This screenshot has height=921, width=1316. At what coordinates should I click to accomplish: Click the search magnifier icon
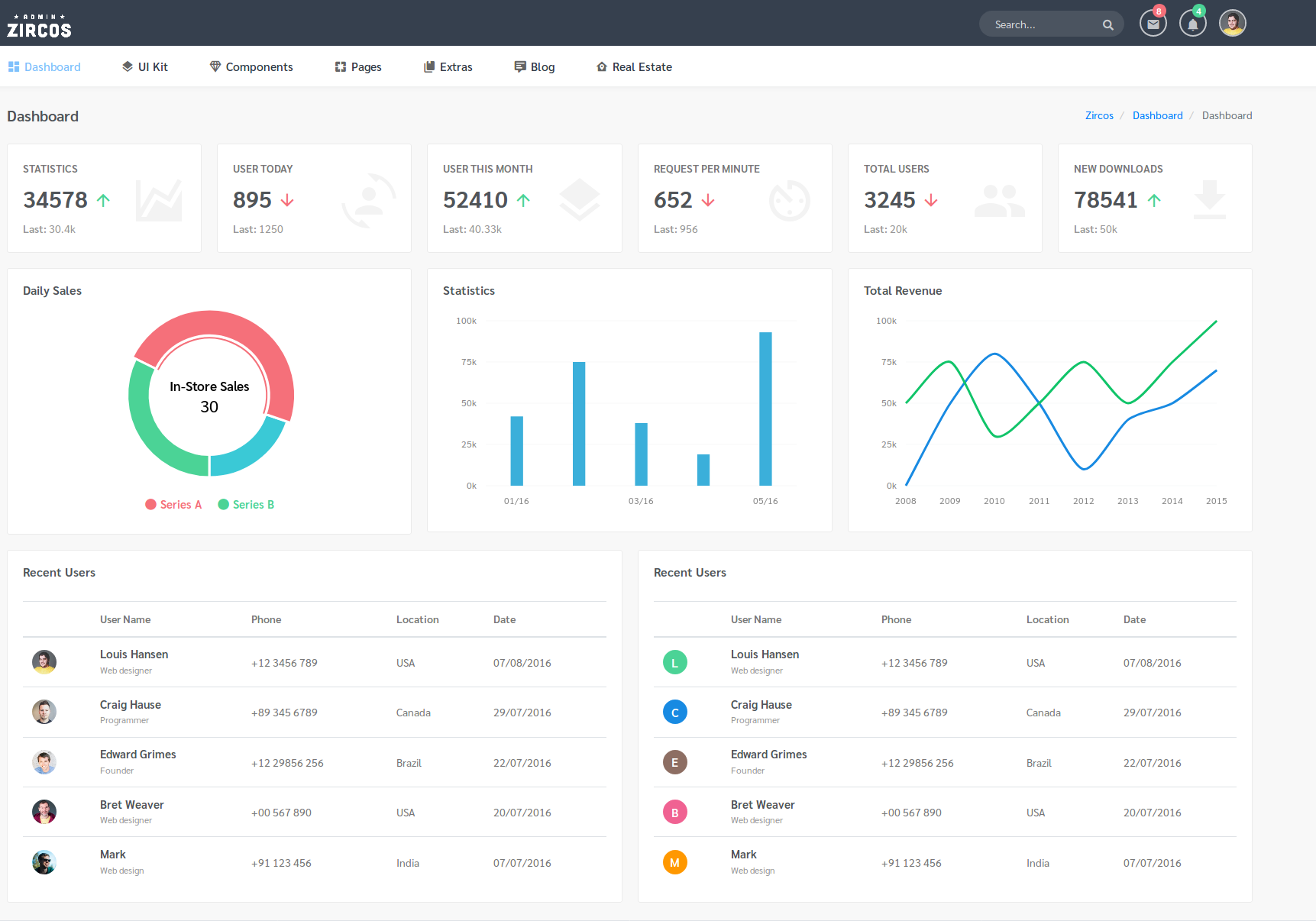click(x=1108, y=24)
